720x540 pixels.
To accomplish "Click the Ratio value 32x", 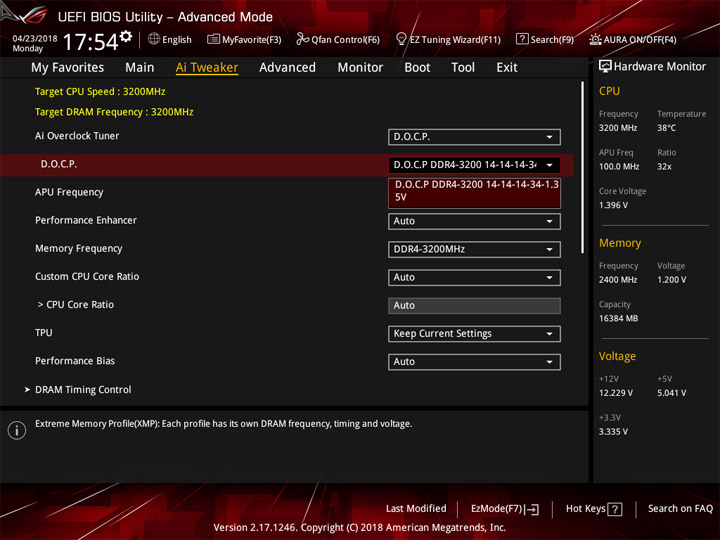I will 664,167.
